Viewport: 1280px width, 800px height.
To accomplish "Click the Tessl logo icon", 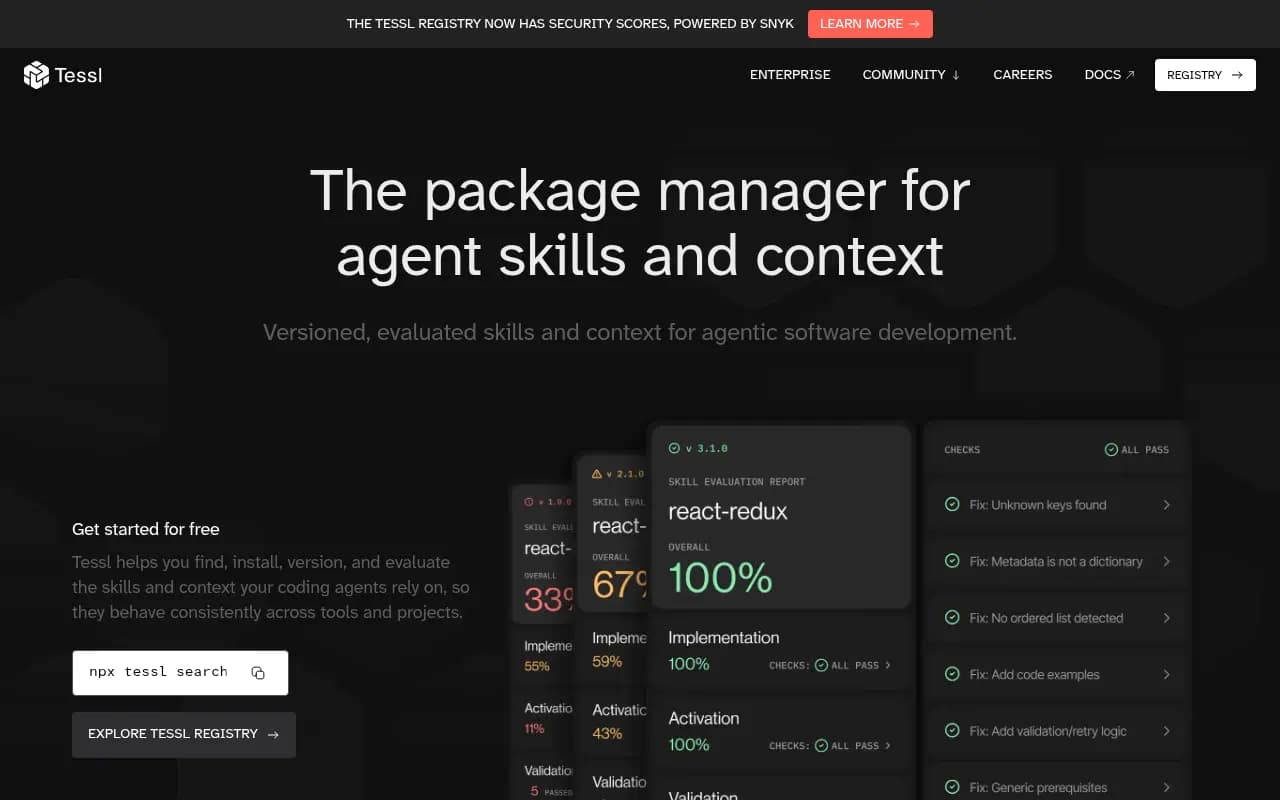I will coord(36,75).
